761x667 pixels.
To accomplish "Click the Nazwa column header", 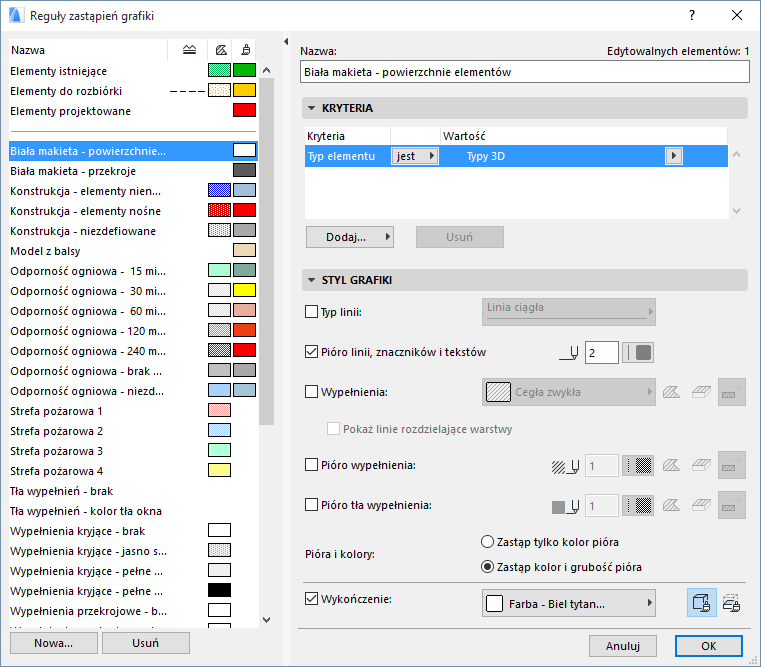I will coord(88,50).
